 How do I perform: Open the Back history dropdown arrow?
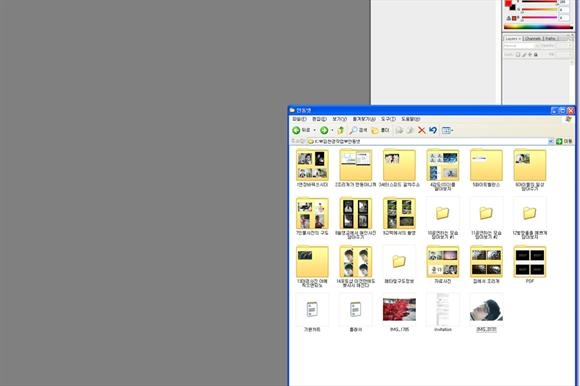coord(314,130)
